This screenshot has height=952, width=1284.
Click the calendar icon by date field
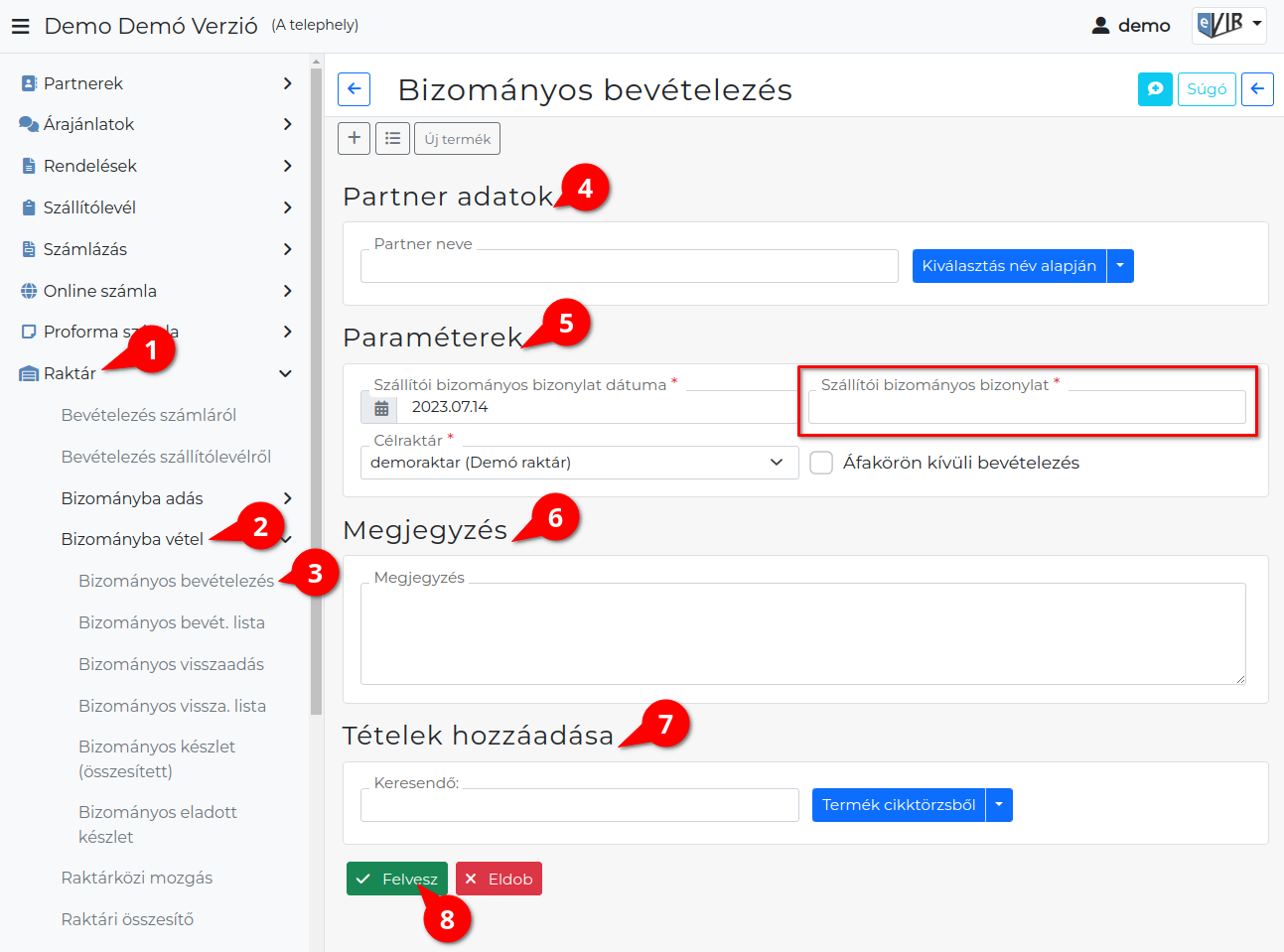pos(381,408)
